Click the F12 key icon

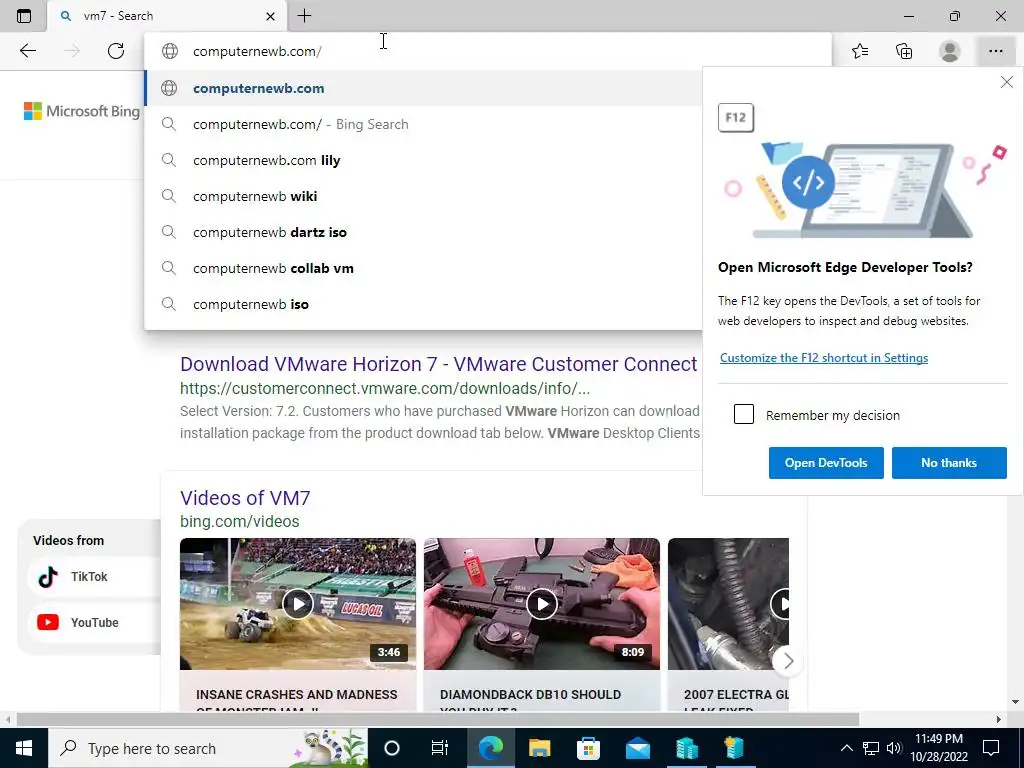point(736,118)
